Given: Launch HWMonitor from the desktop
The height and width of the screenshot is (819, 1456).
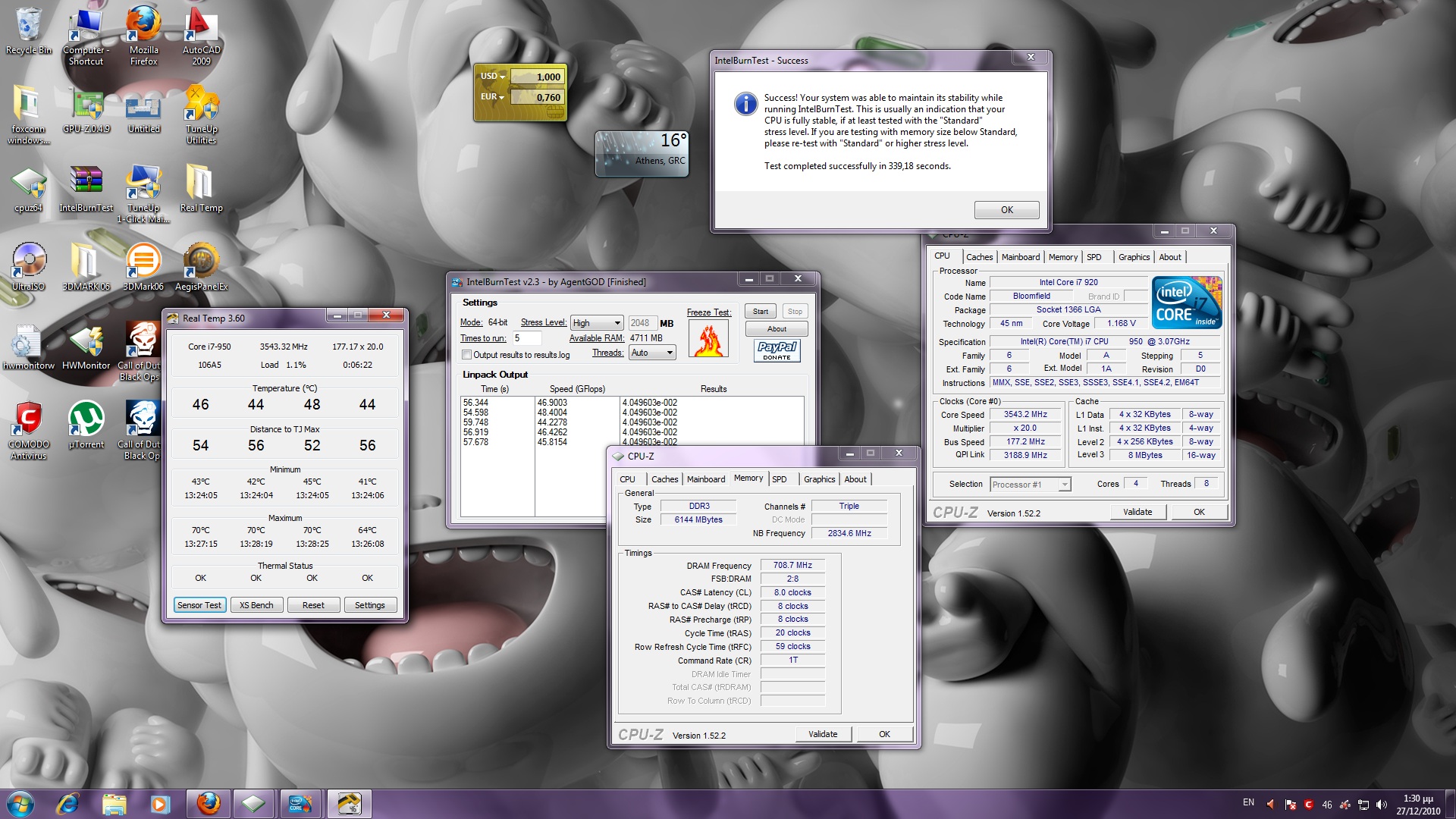Looking at the screenshot, I should [86, 347].
